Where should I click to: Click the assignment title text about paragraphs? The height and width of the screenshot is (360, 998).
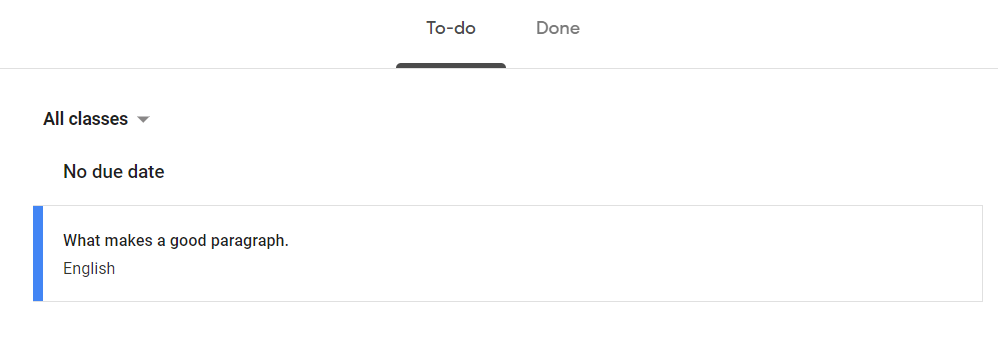pos(176,241)
